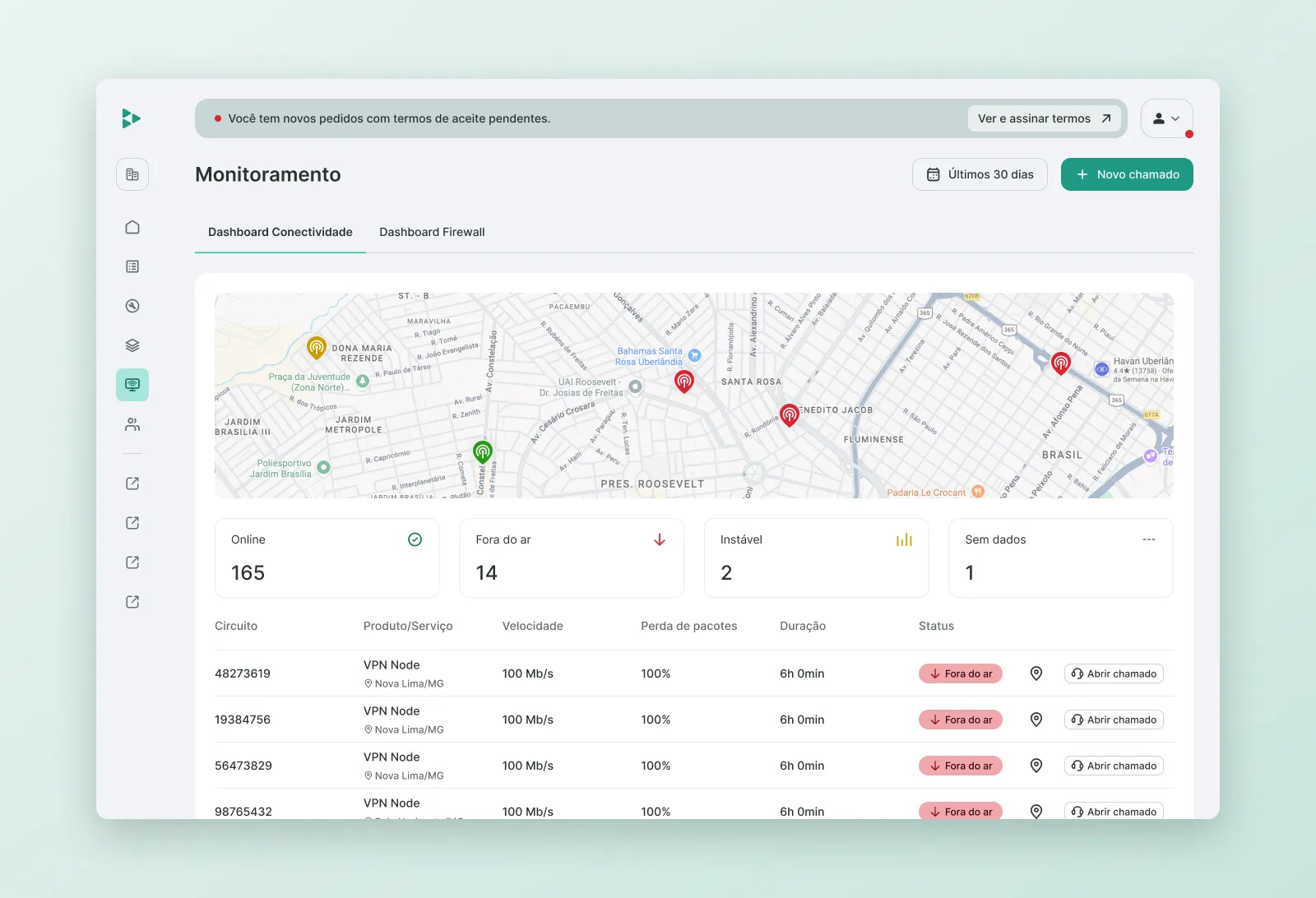This screenshot has height=898, width=1316.
Task: Click the second external link icon in sidebar
Action: (x=132, y=523)
